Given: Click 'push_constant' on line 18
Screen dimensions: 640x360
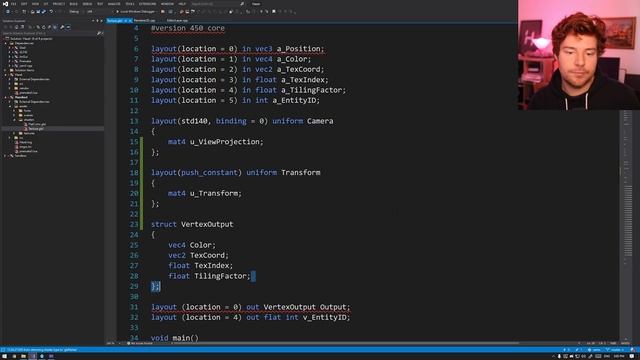Looking at the screenshot, I should pyautogui.click(x=209, y=172).
